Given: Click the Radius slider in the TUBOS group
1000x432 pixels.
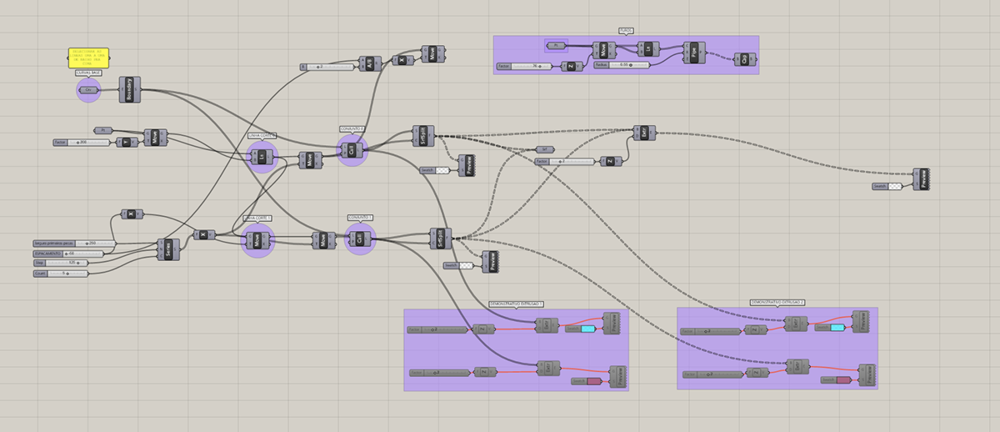Looking at the screenshot, I should tap(622, 65).
